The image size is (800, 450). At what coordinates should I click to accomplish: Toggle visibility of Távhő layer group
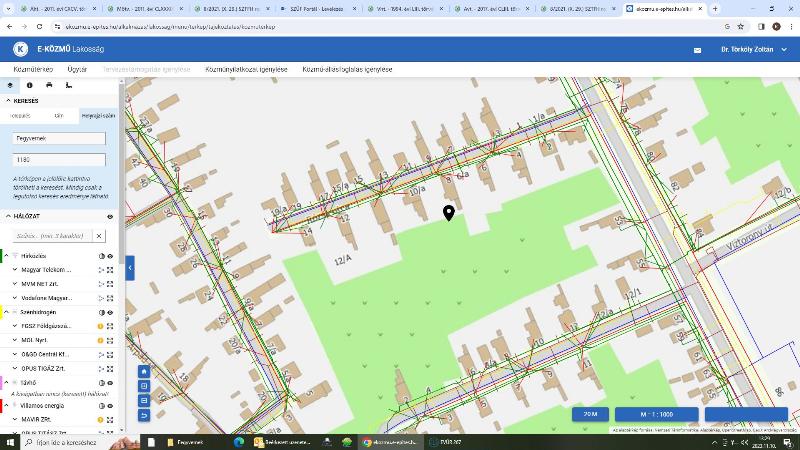[110, 383]
